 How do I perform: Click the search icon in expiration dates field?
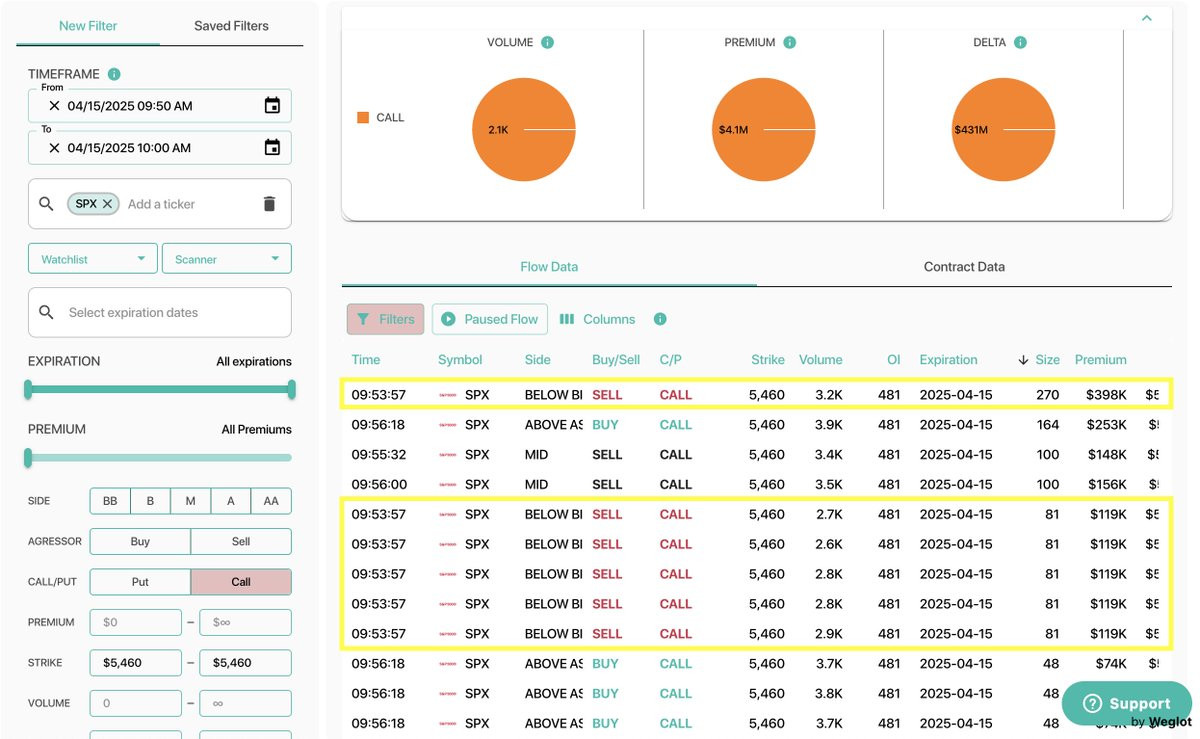tap(46, 312)
